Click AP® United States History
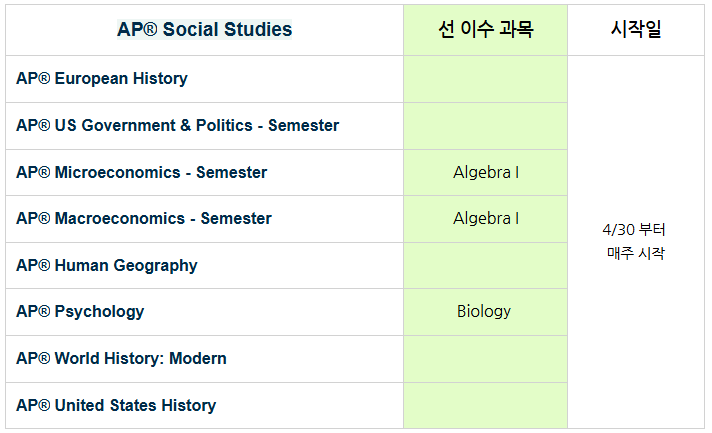This screenshot has width=712, height=433. (116, 406)
